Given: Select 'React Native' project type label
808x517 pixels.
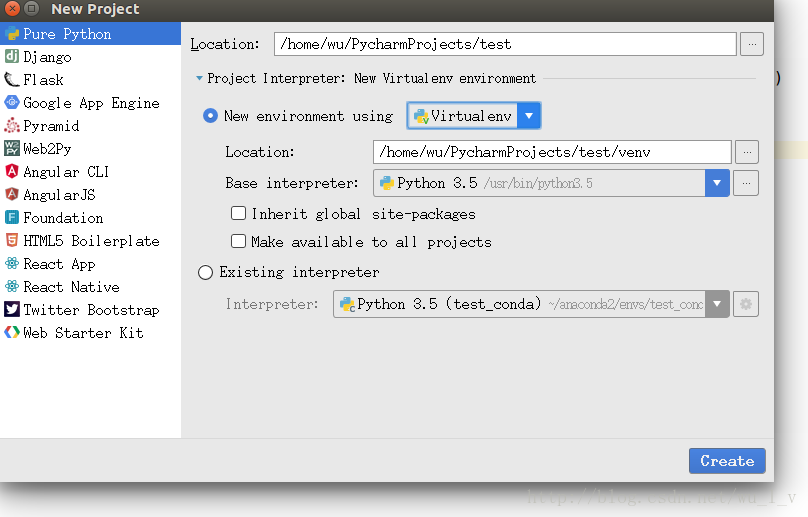Looking at the screenshot, I should (71, 287).
